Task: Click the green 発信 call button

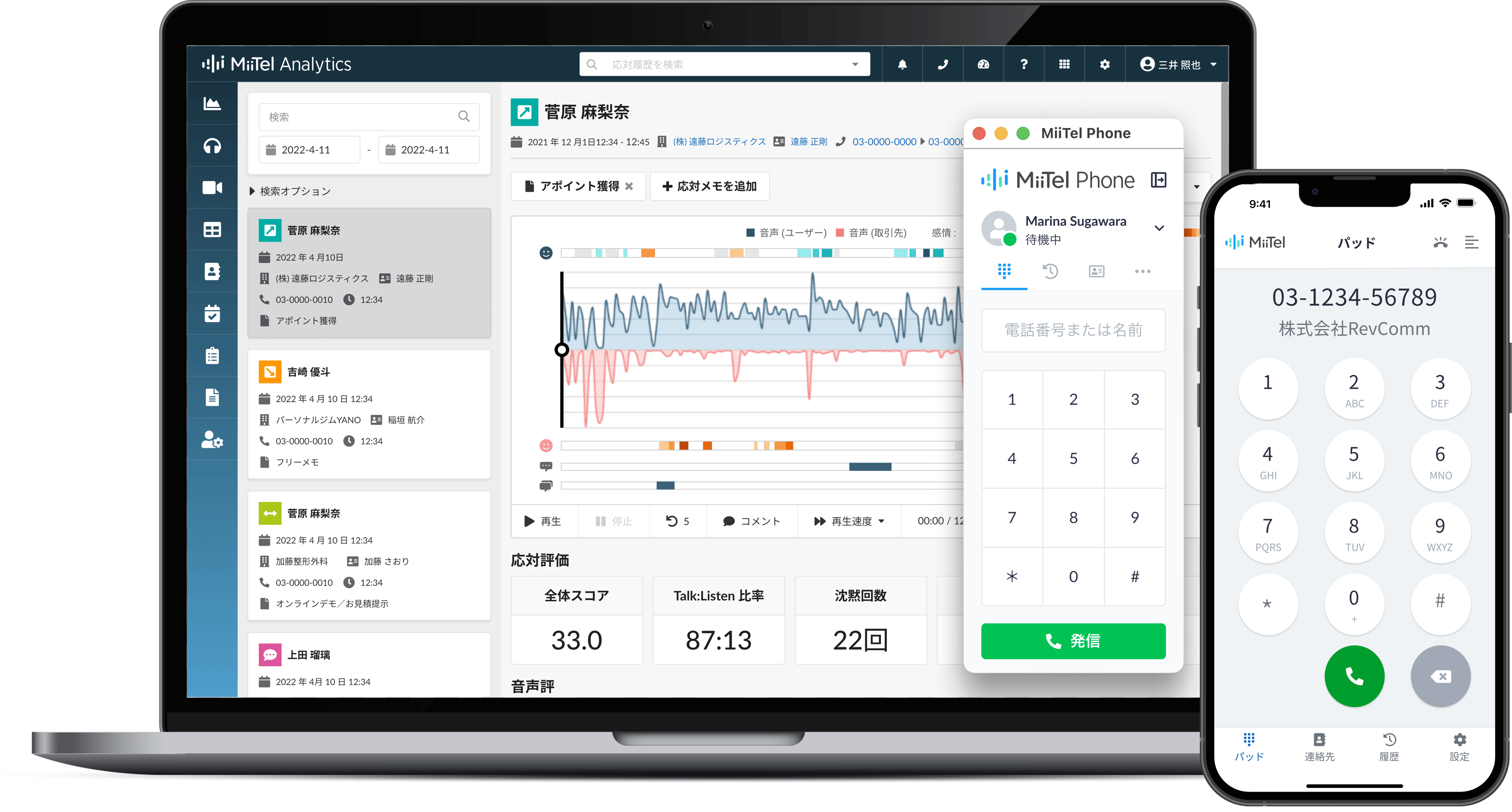Action: tap(1073, 641)
